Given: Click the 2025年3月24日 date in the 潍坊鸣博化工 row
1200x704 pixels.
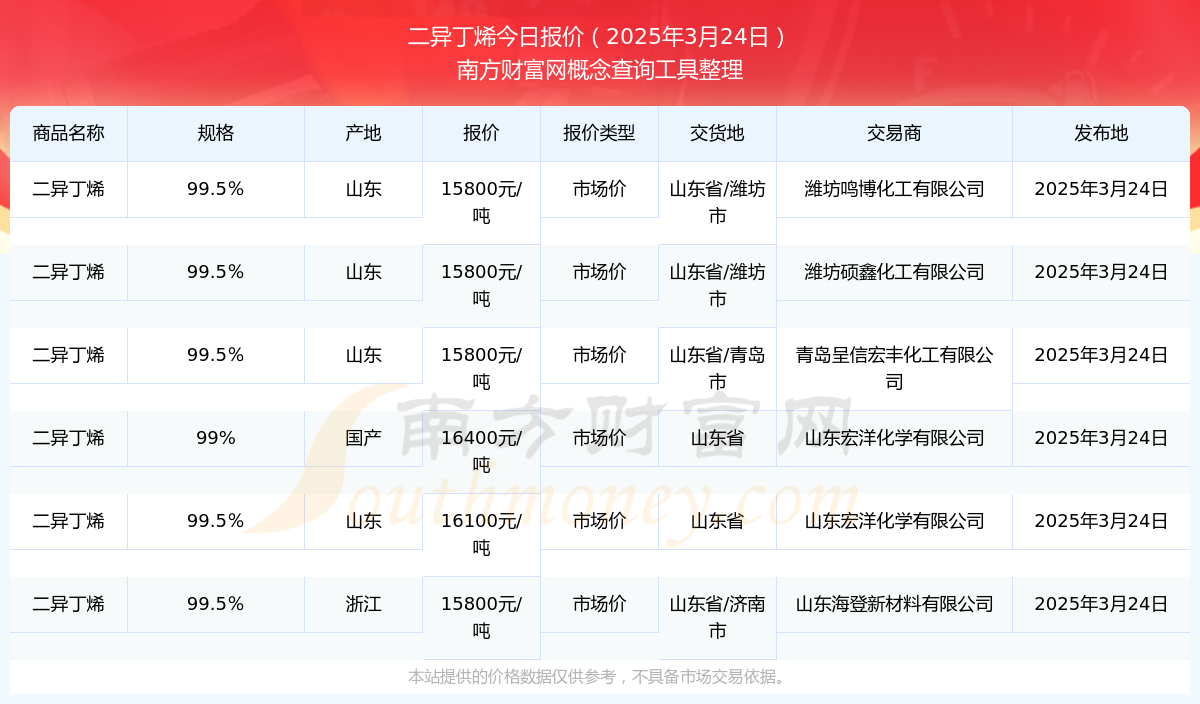Looking at the screenshot, I should 1101,189.
